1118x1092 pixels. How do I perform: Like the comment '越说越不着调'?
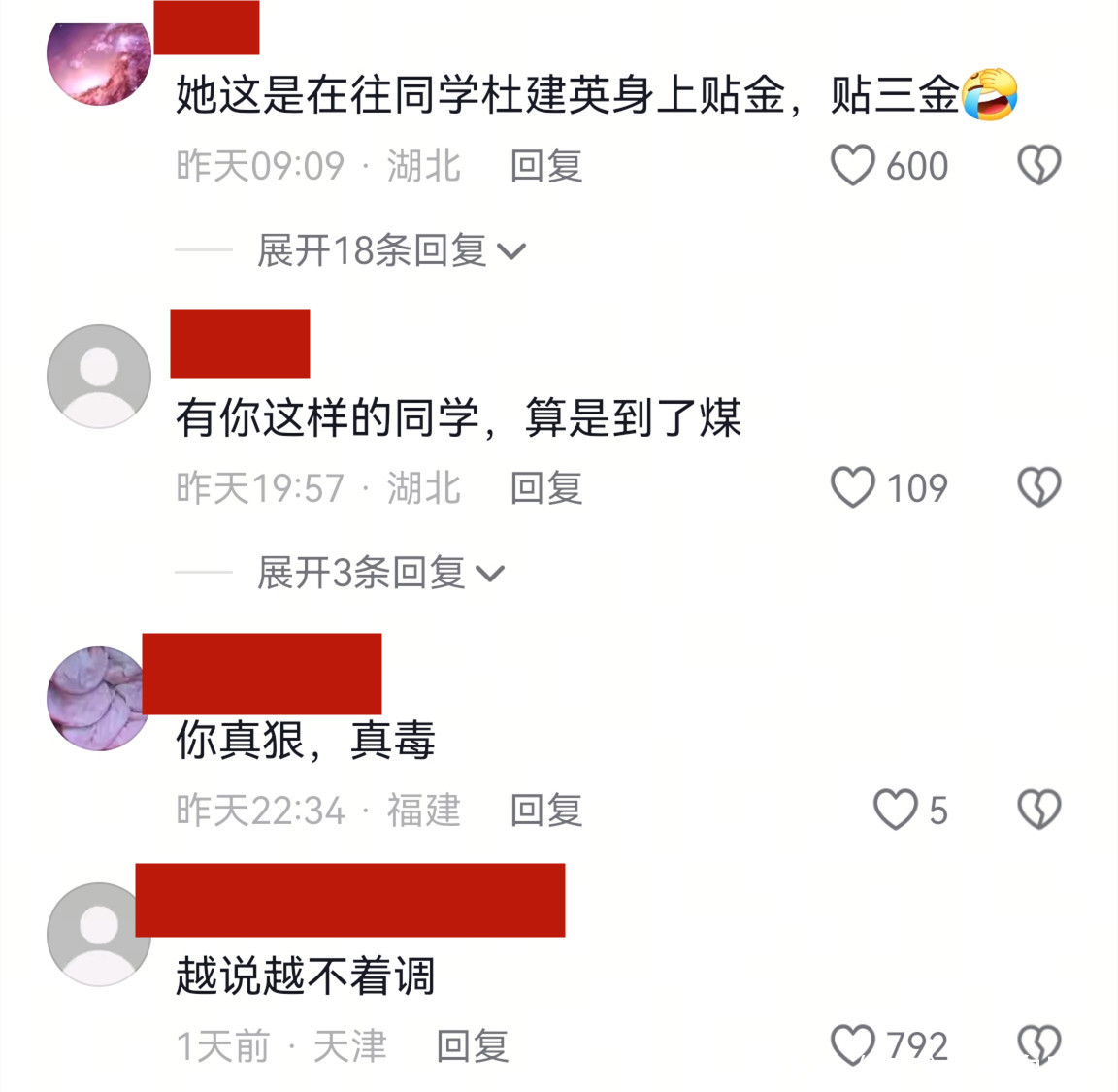point(853,1045)
